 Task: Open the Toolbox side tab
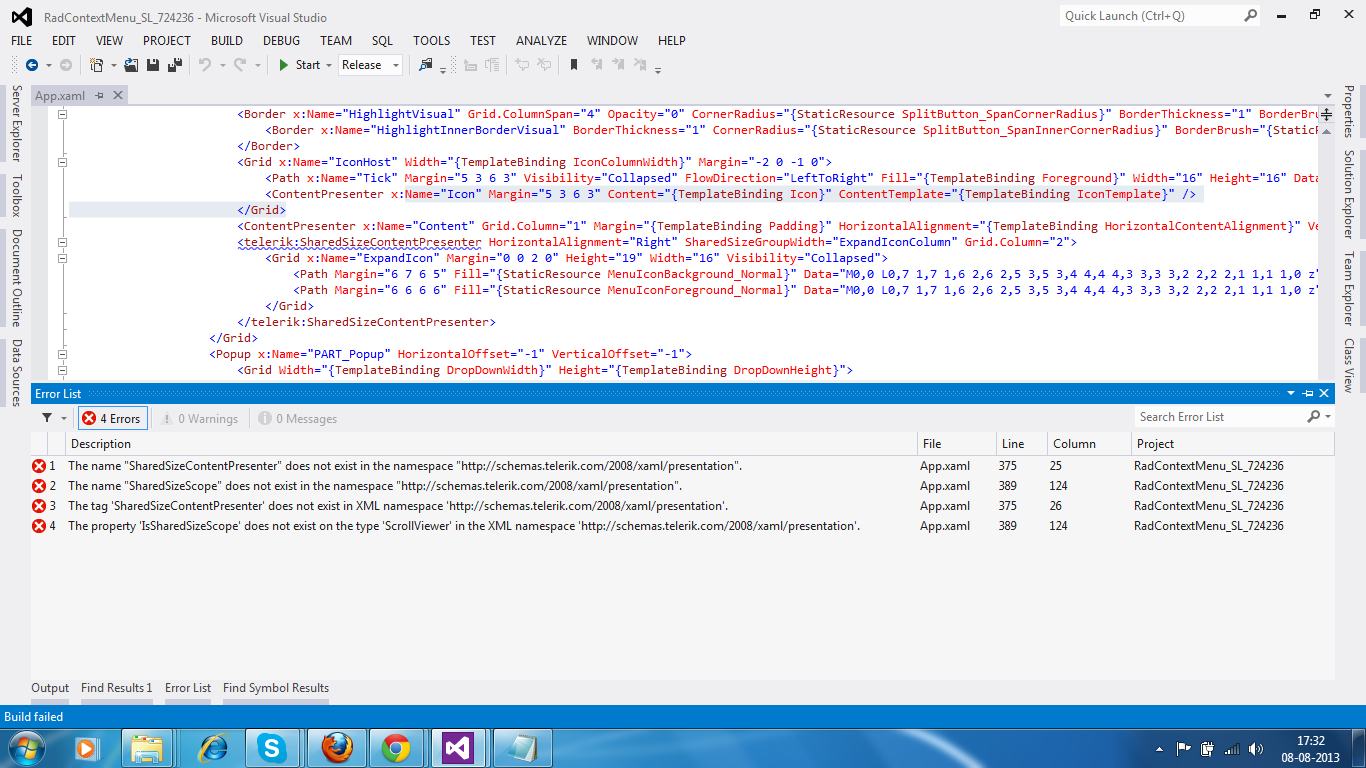pos(15,196)
